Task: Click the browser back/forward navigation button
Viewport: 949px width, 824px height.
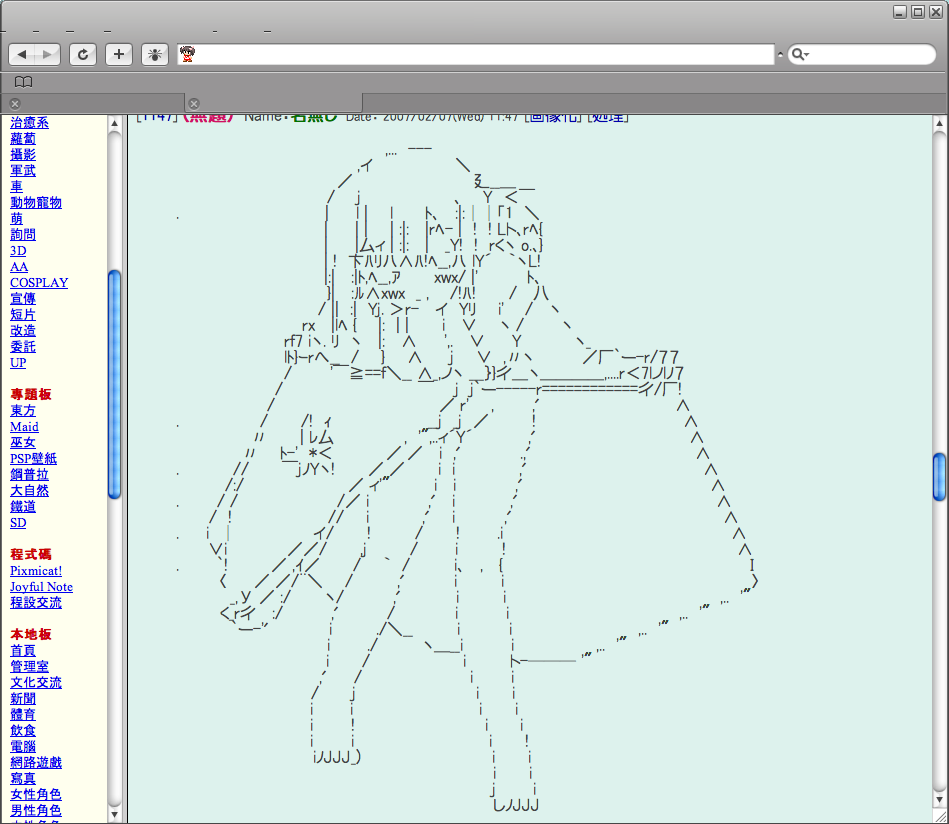Action: [36, 54]
